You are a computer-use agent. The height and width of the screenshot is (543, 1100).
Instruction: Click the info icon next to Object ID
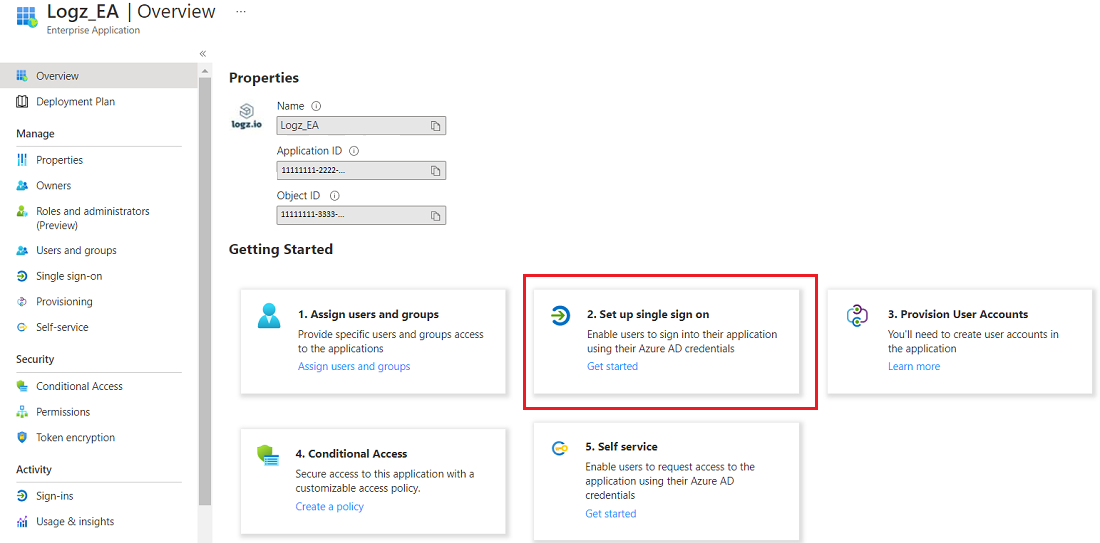pyautogui.click(x=335, y=196)
